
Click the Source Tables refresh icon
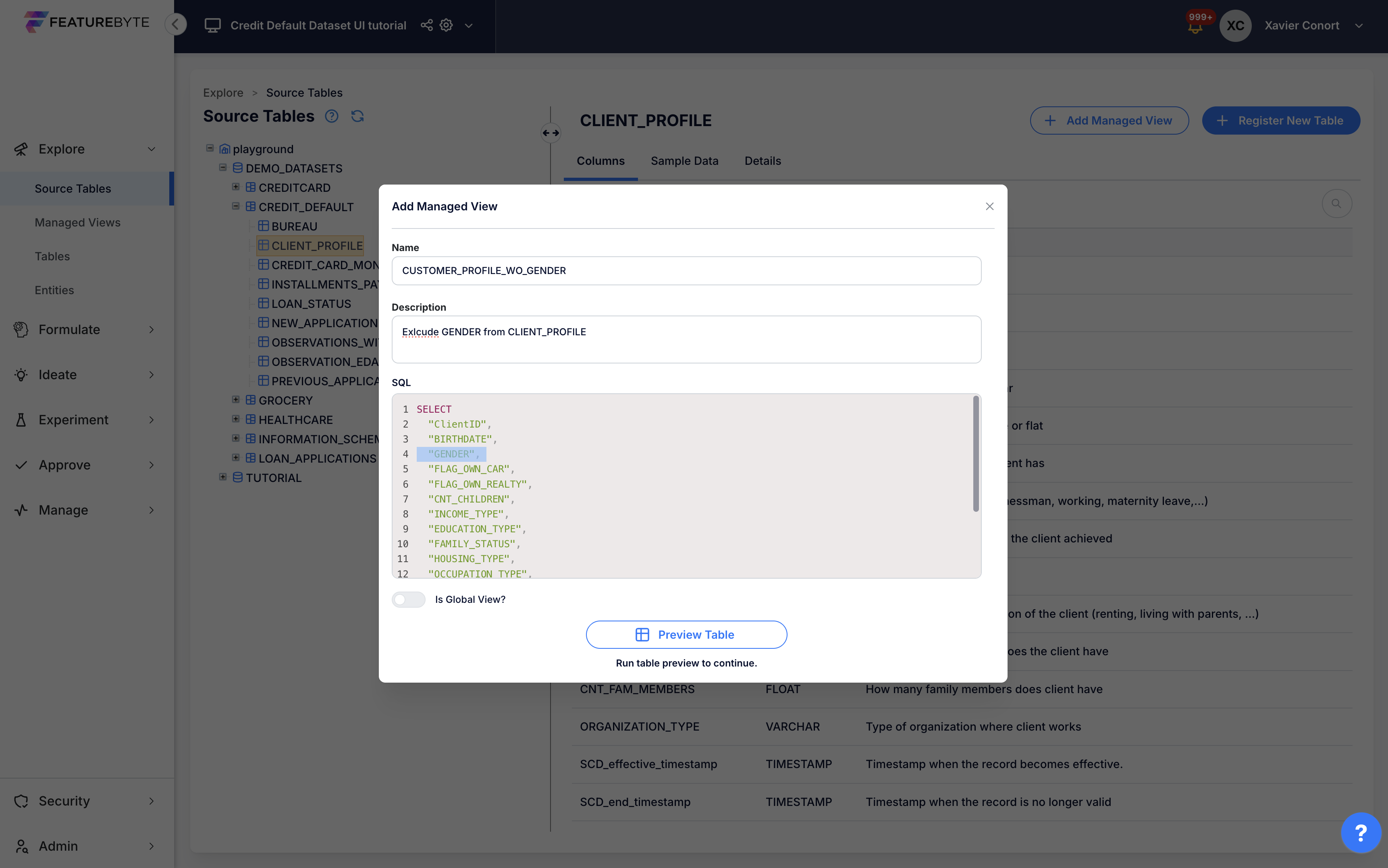click(x=357, y=116)
